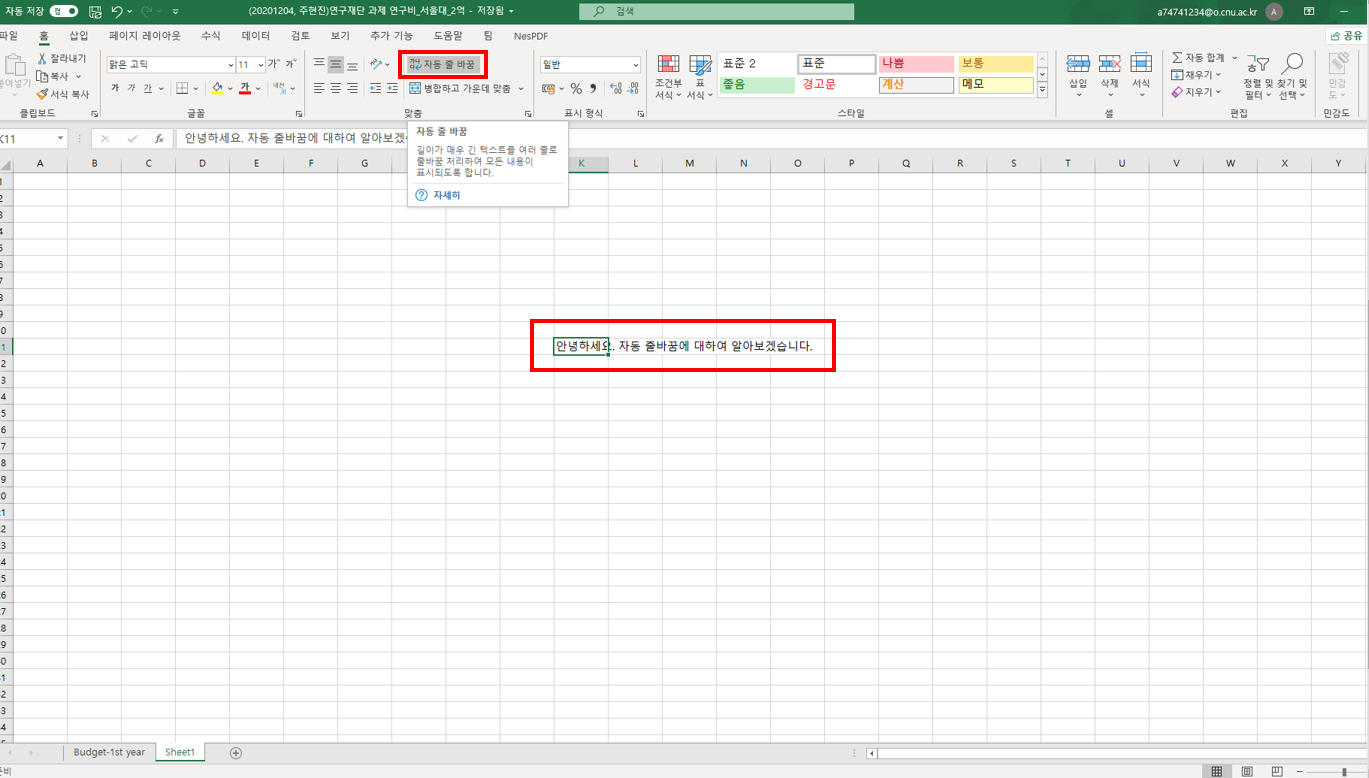Toggle underline 가 formatting
Viewport: 1369px width, 778px height.
click(147, 89)
